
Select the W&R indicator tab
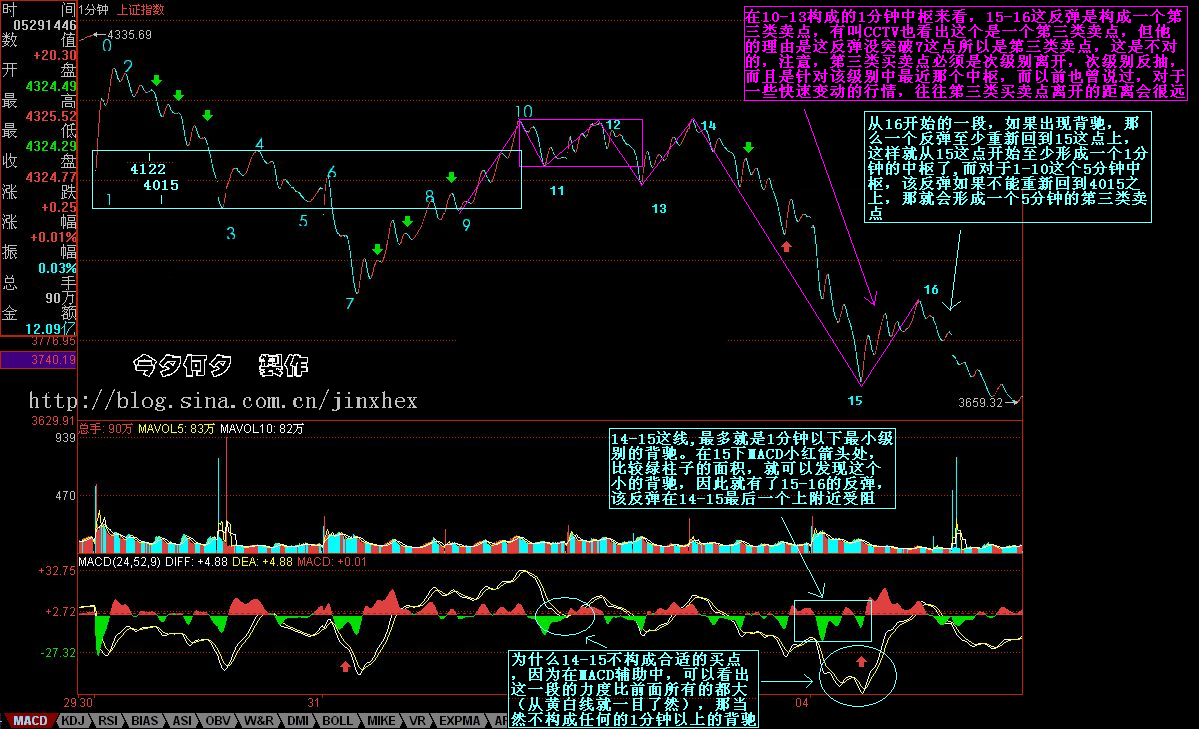[259, 720]
